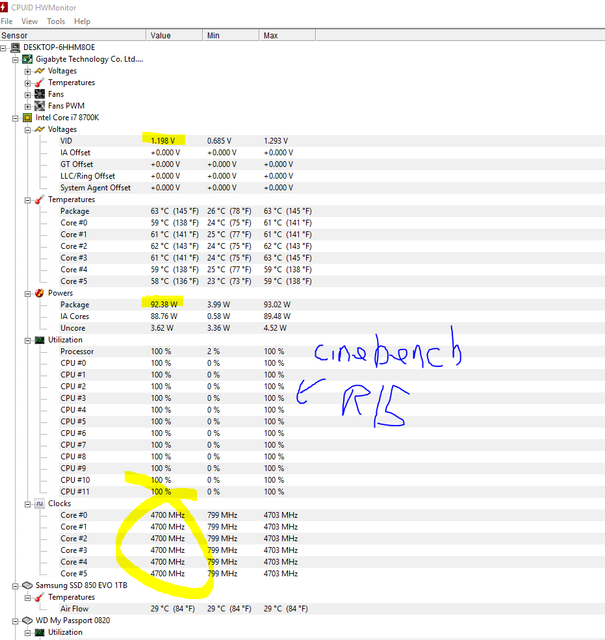Click the 2 % Processor min value
Image resolution: width=605 pixels, height=640 pixels.
tap(213, 351)
